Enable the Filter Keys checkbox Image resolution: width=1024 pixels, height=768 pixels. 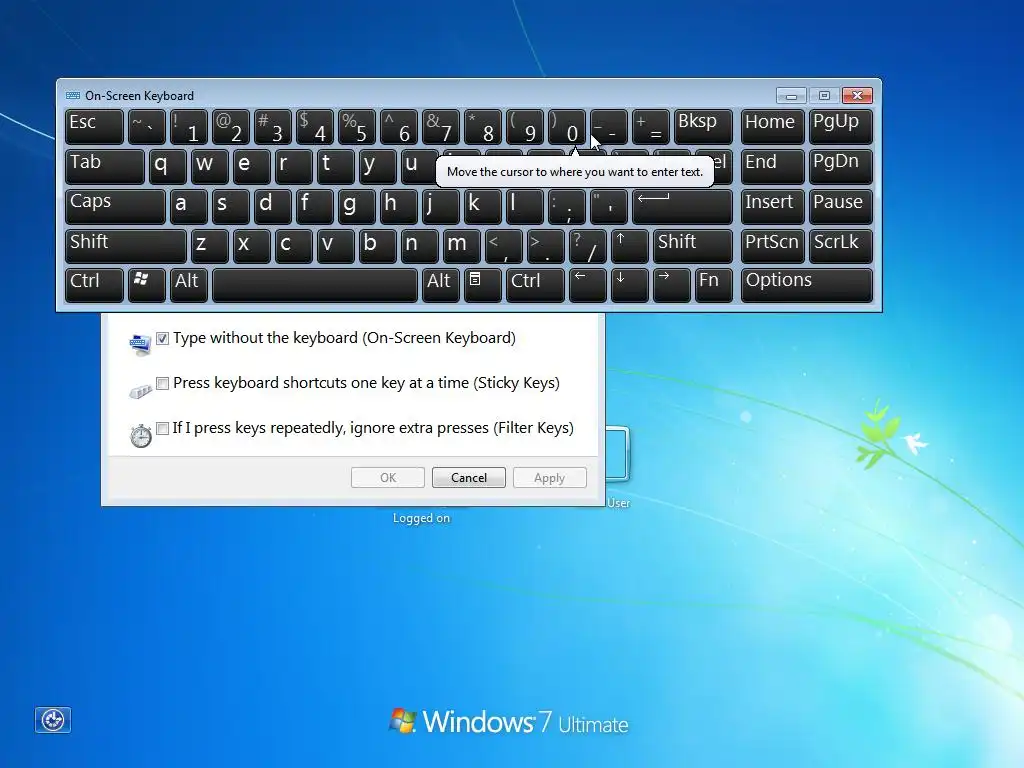[x=163, y=428]
